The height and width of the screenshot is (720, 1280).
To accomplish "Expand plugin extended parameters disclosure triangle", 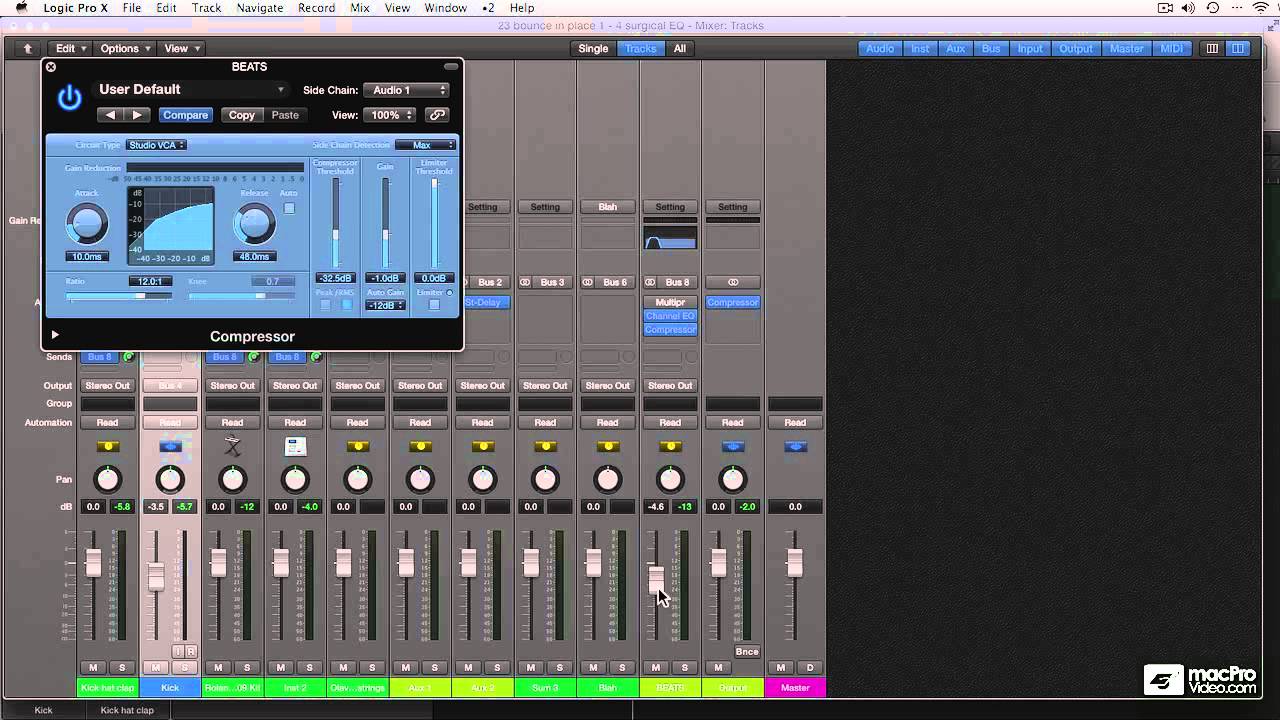I will click(55, 336).
